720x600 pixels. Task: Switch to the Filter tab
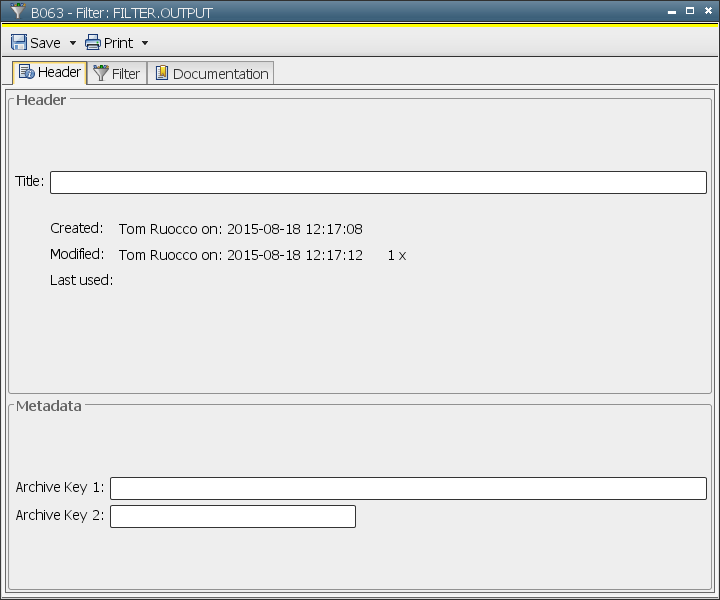[x=125, y=74]
